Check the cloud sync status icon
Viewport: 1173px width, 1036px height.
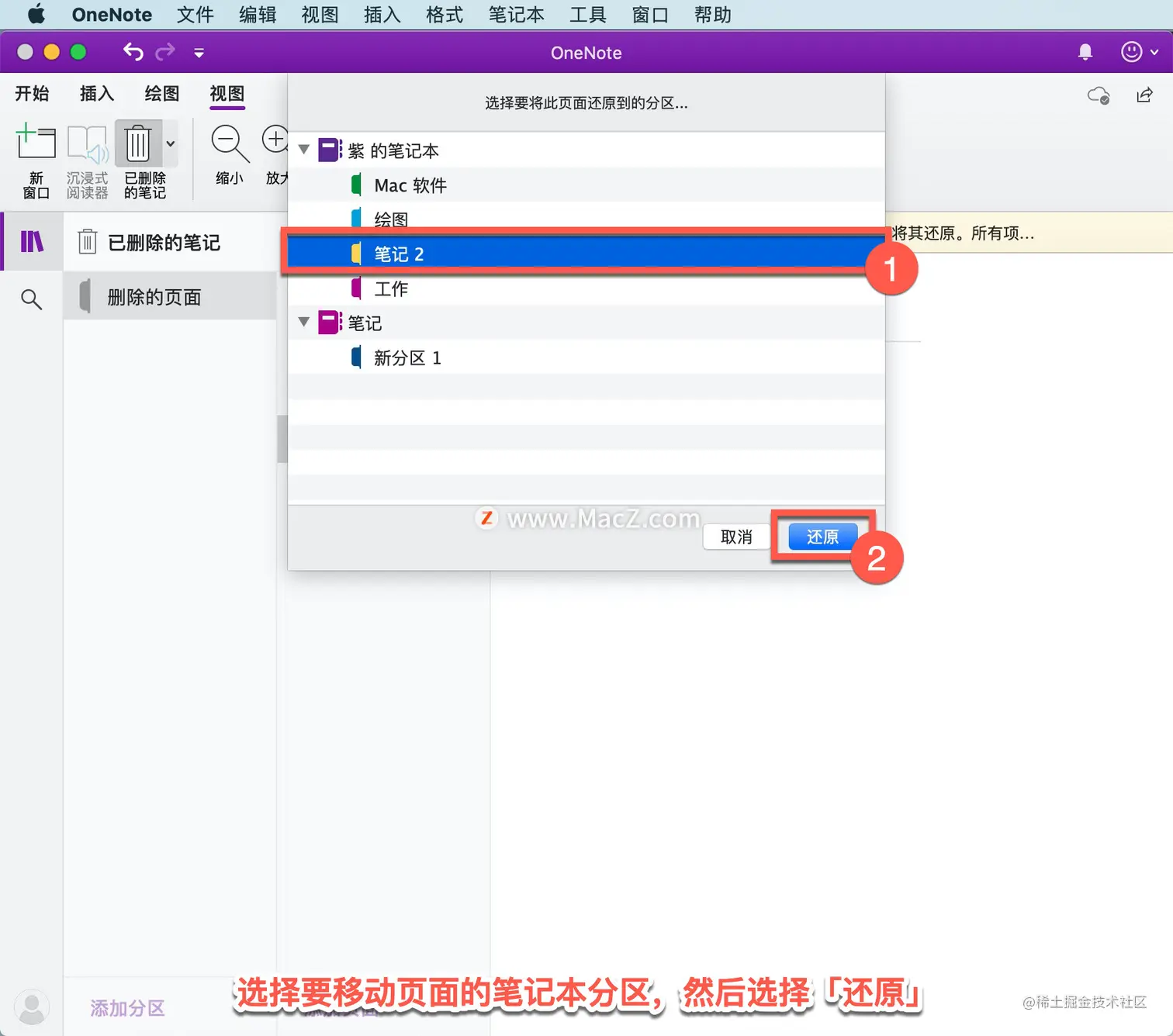pos(1099,95)
